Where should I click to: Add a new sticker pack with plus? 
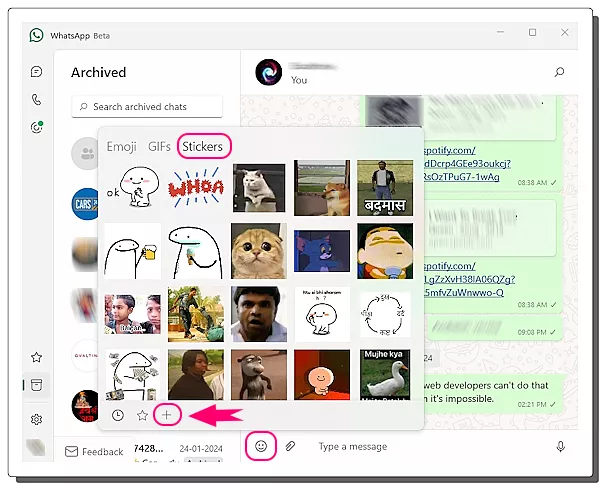167,415
